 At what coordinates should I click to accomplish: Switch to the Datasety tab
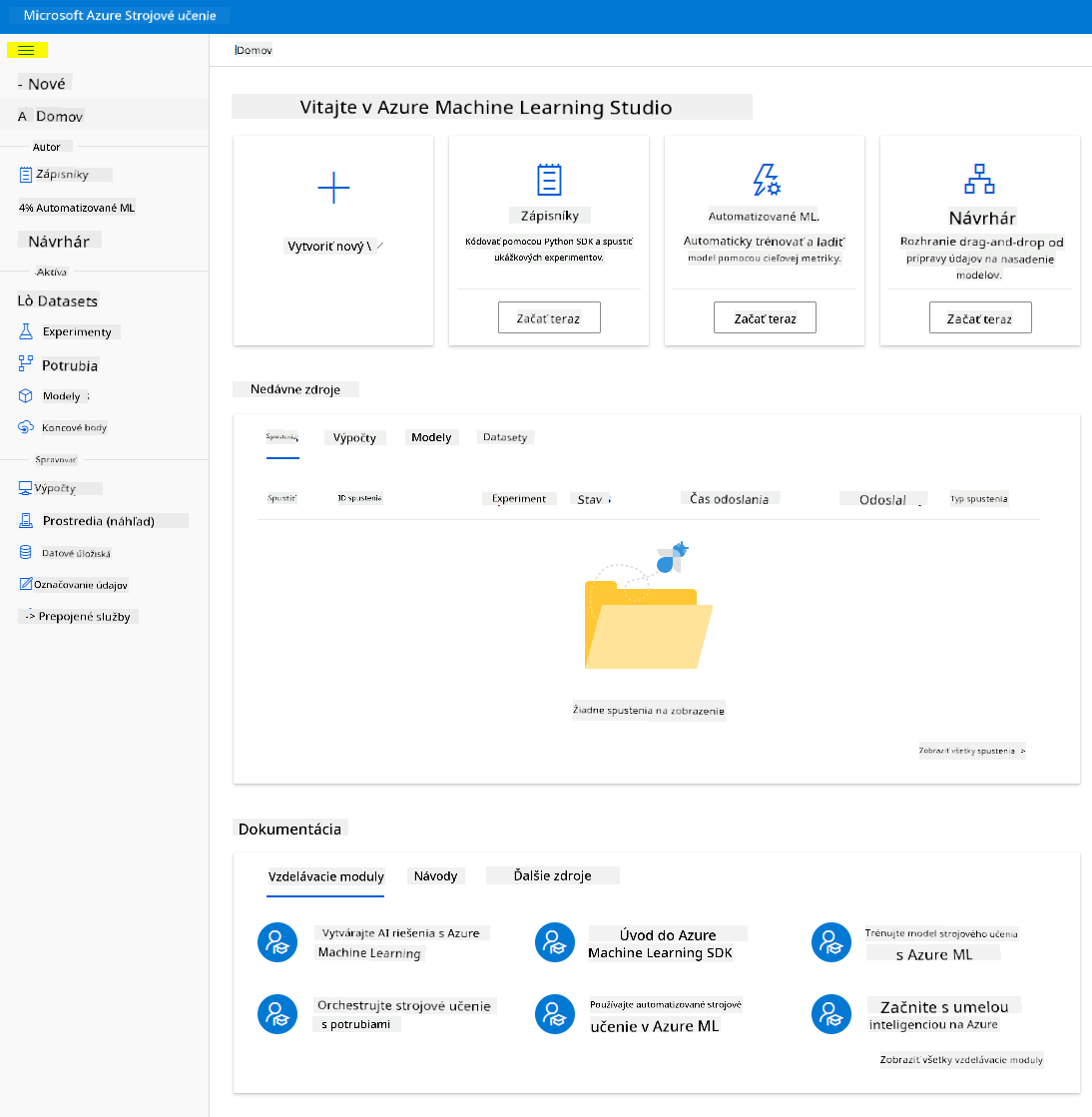coord(505,436)
